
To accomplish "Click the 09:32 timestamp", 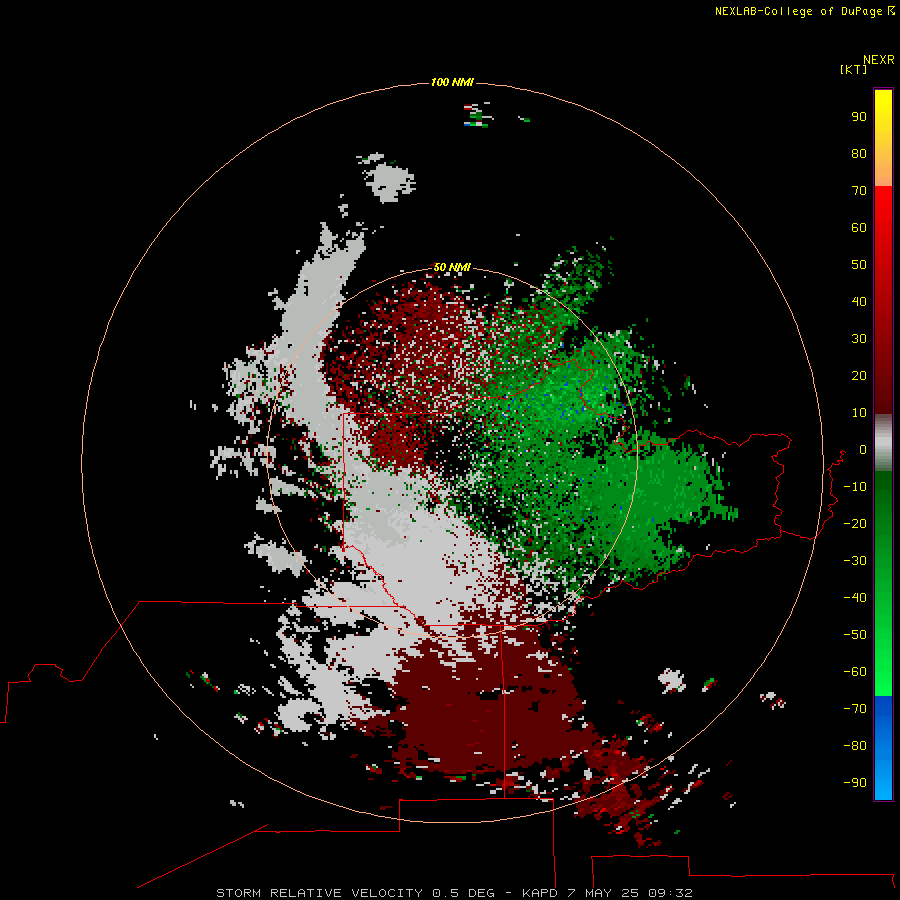I will click(670, 893).
